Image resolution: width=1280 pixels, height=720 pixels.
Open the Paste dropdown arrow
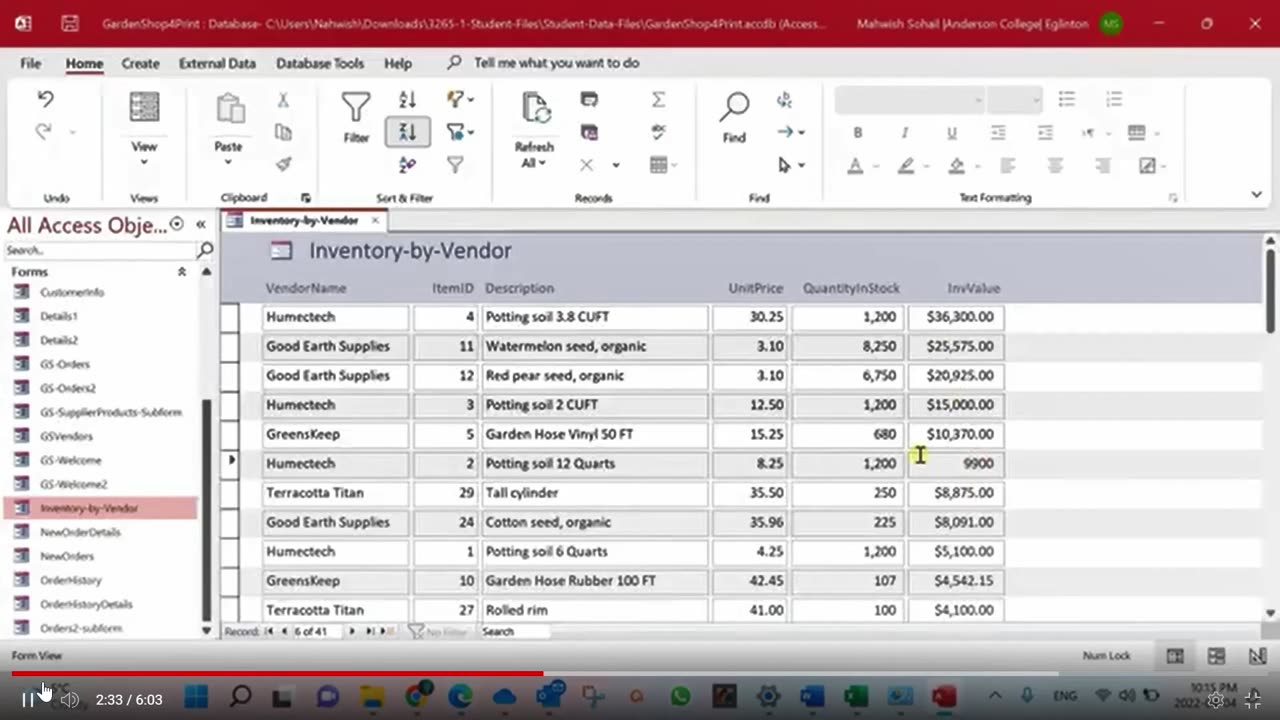[x=228, y=162]
